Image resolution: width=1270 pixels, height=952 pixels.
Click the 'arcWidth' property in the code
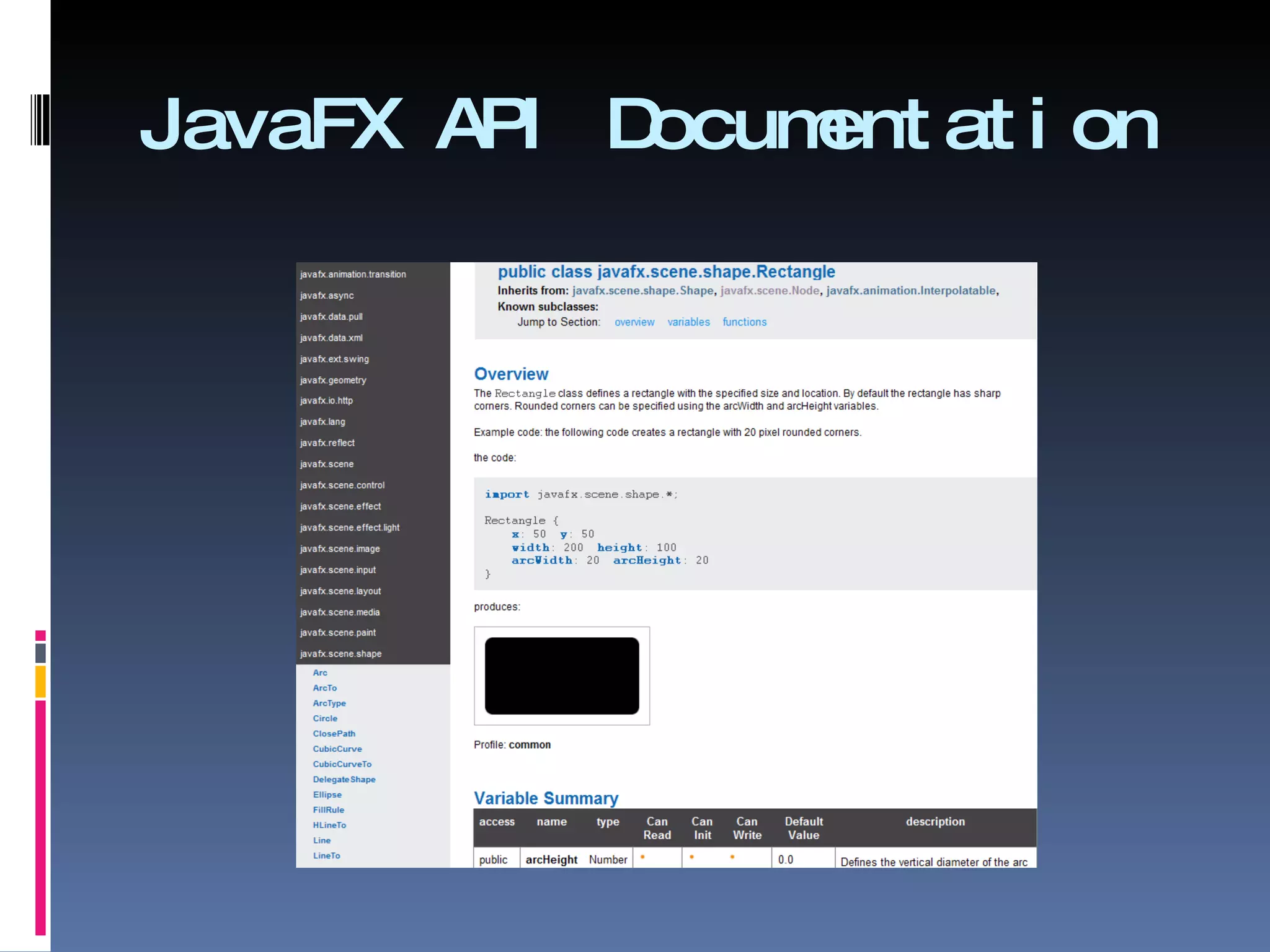point(542,560)
